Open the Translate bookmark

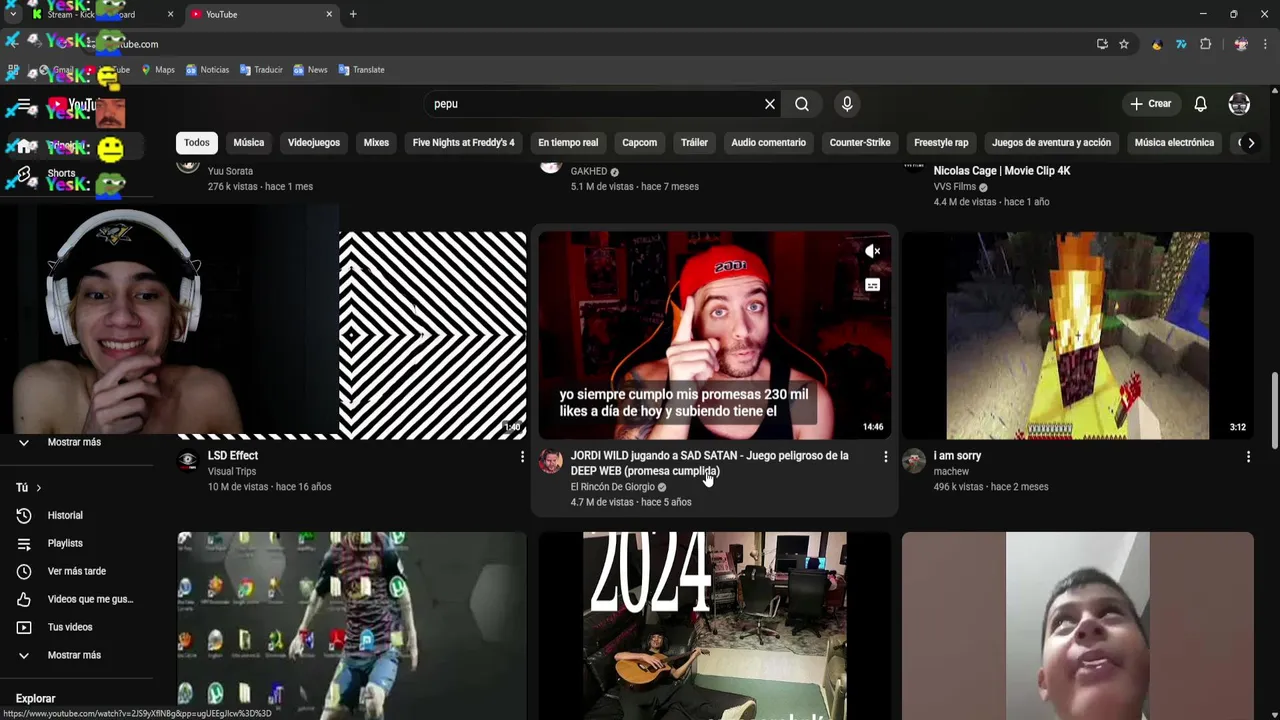point(361,70)
